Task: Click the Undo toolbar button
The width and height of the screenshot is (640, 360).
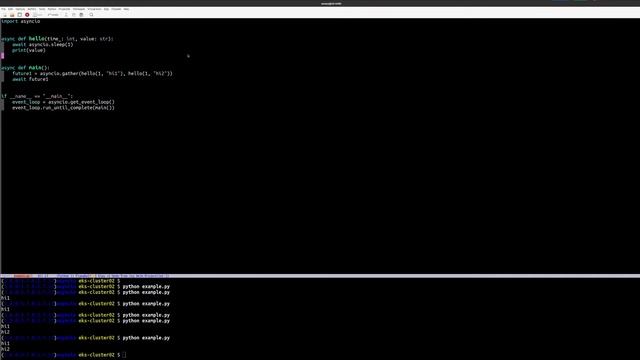Action: (53, 15)
